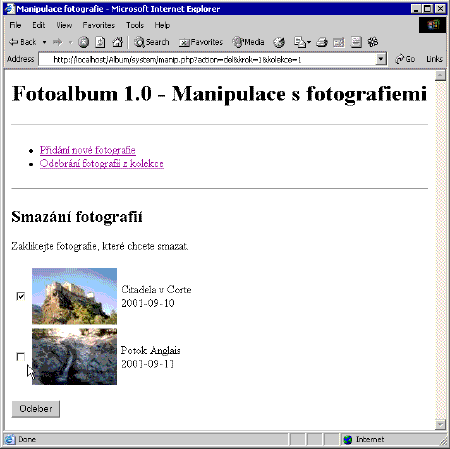Click the Print icon in the toolbar
This screenshot has height=449, width=450.
[321, 42]
